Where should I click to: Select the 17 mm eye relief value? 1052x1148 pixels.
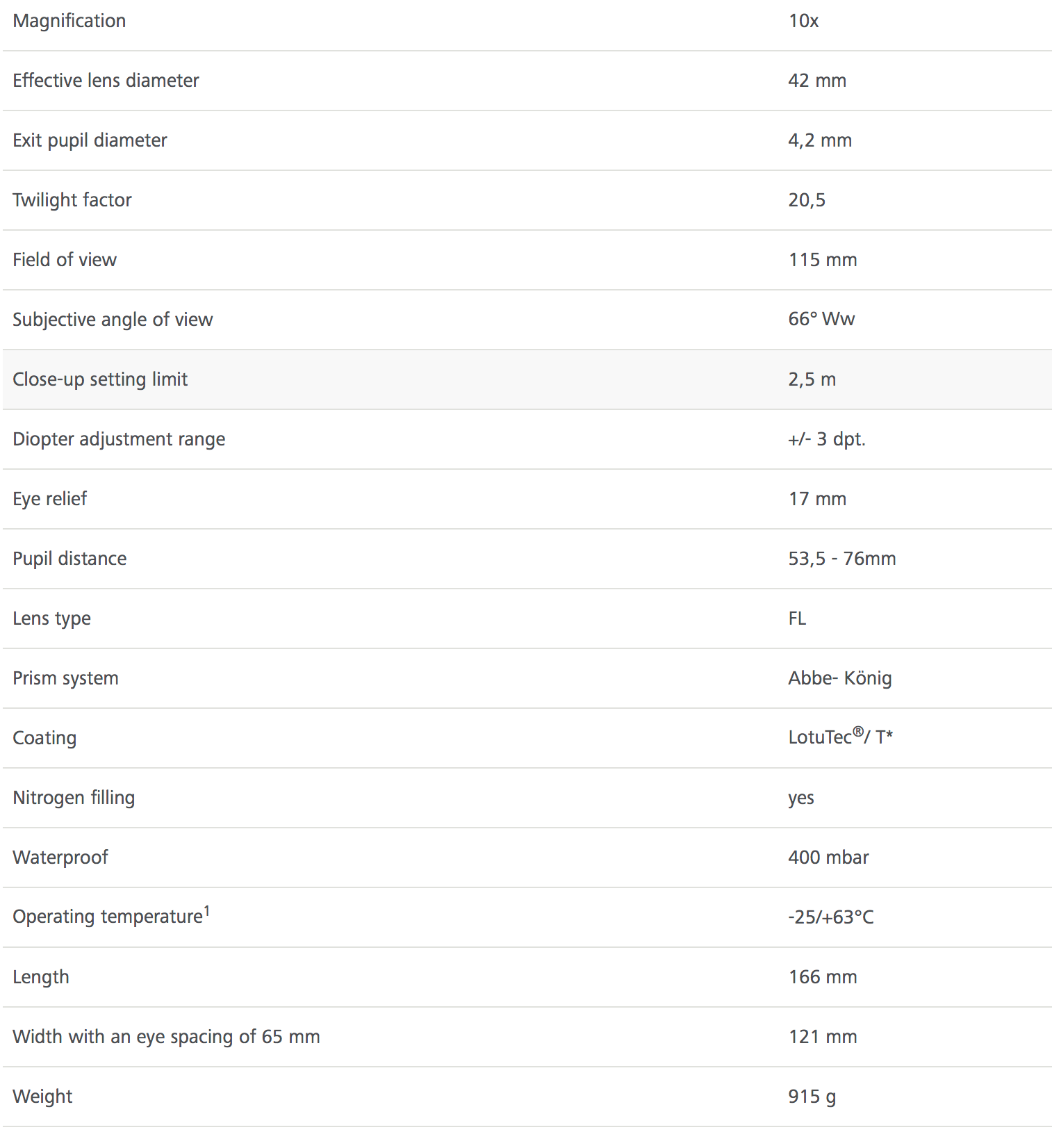(x=817, y=499)
